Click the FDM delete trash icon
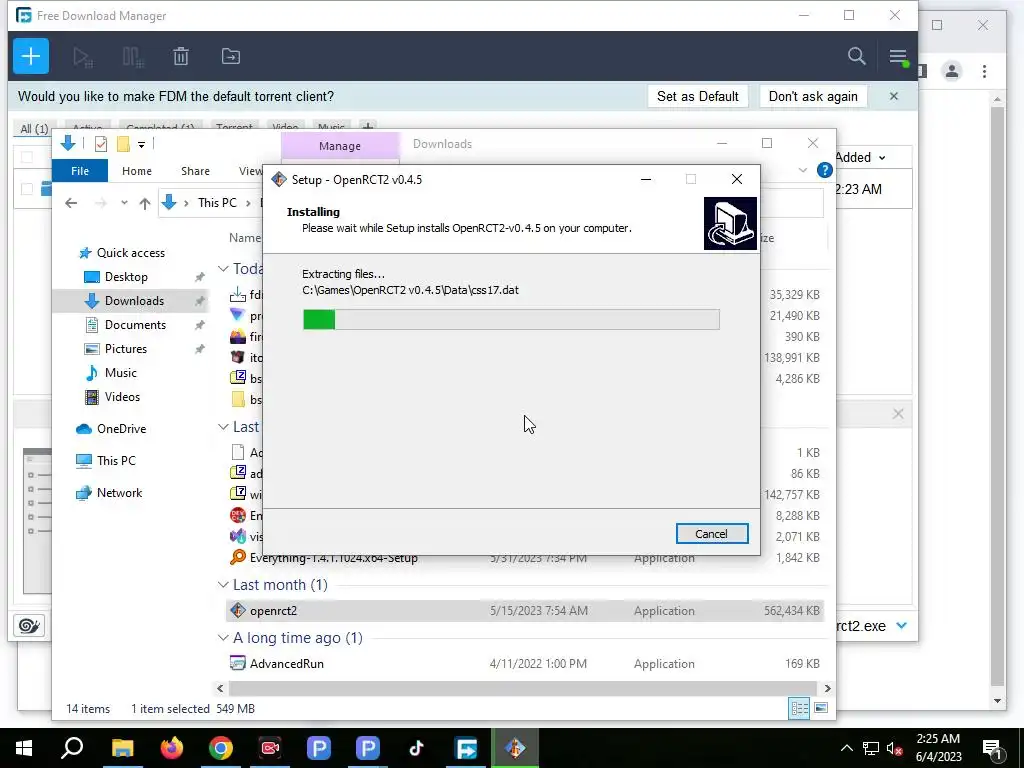 [x=181, y=57]
